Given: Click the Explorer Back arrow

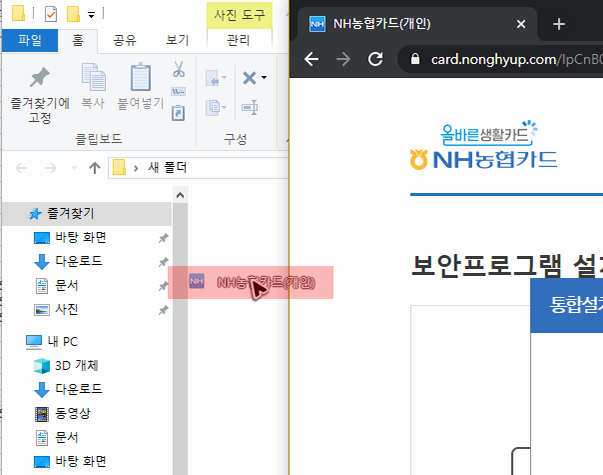Looking at the screenshot, I should point(21,168).
